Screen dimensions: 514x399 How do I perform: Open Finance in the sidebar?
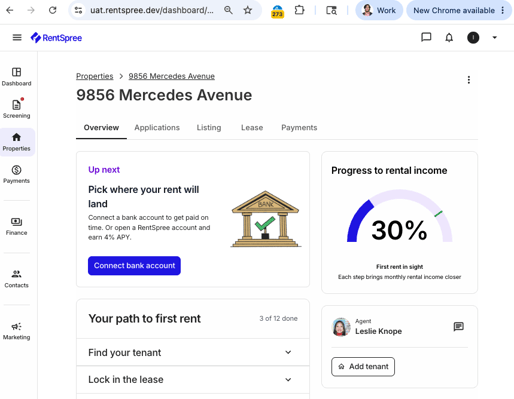16,226
